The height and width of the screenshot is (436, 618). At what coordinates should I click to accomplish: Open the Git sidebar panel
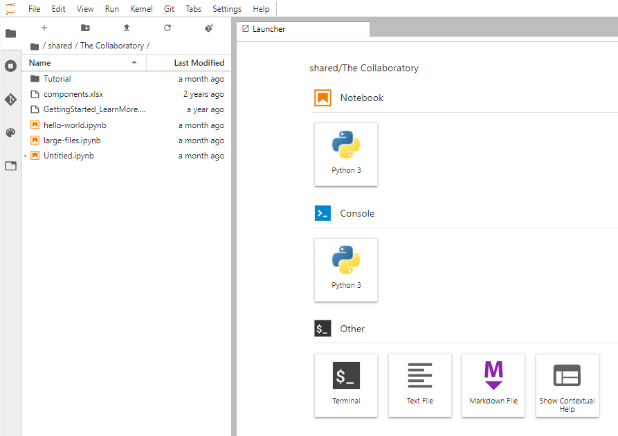click(10, 99)
